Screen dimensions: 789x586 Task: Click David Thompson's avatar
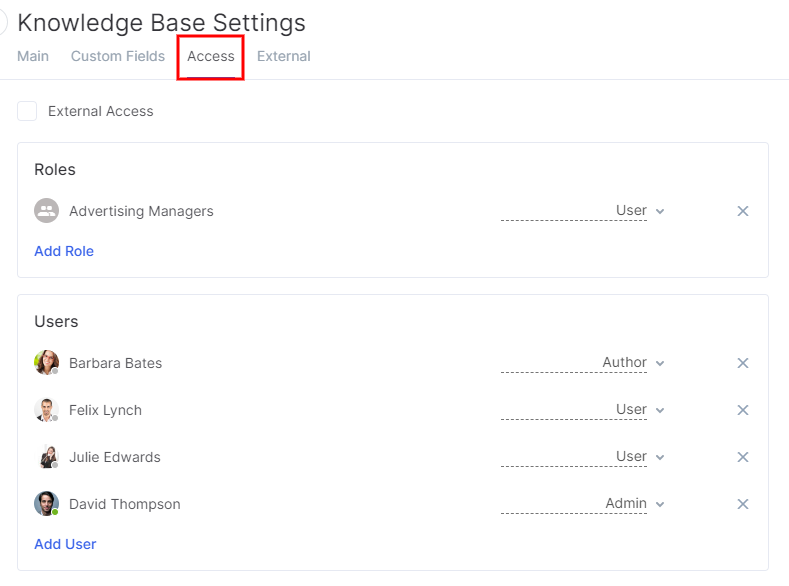[x=46, y=504]
